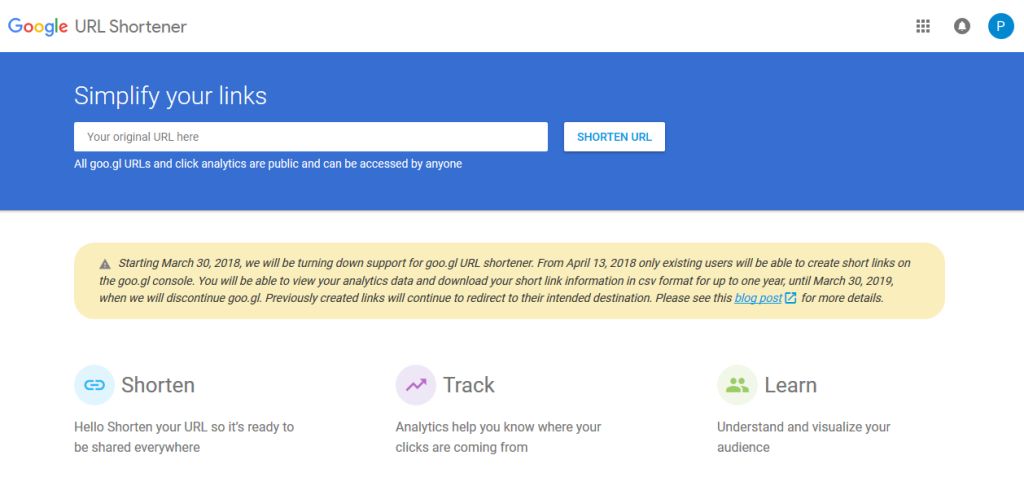Click the Learn description about your audience
Viewport: 1024px width, 499px height.
click(803, 437)
